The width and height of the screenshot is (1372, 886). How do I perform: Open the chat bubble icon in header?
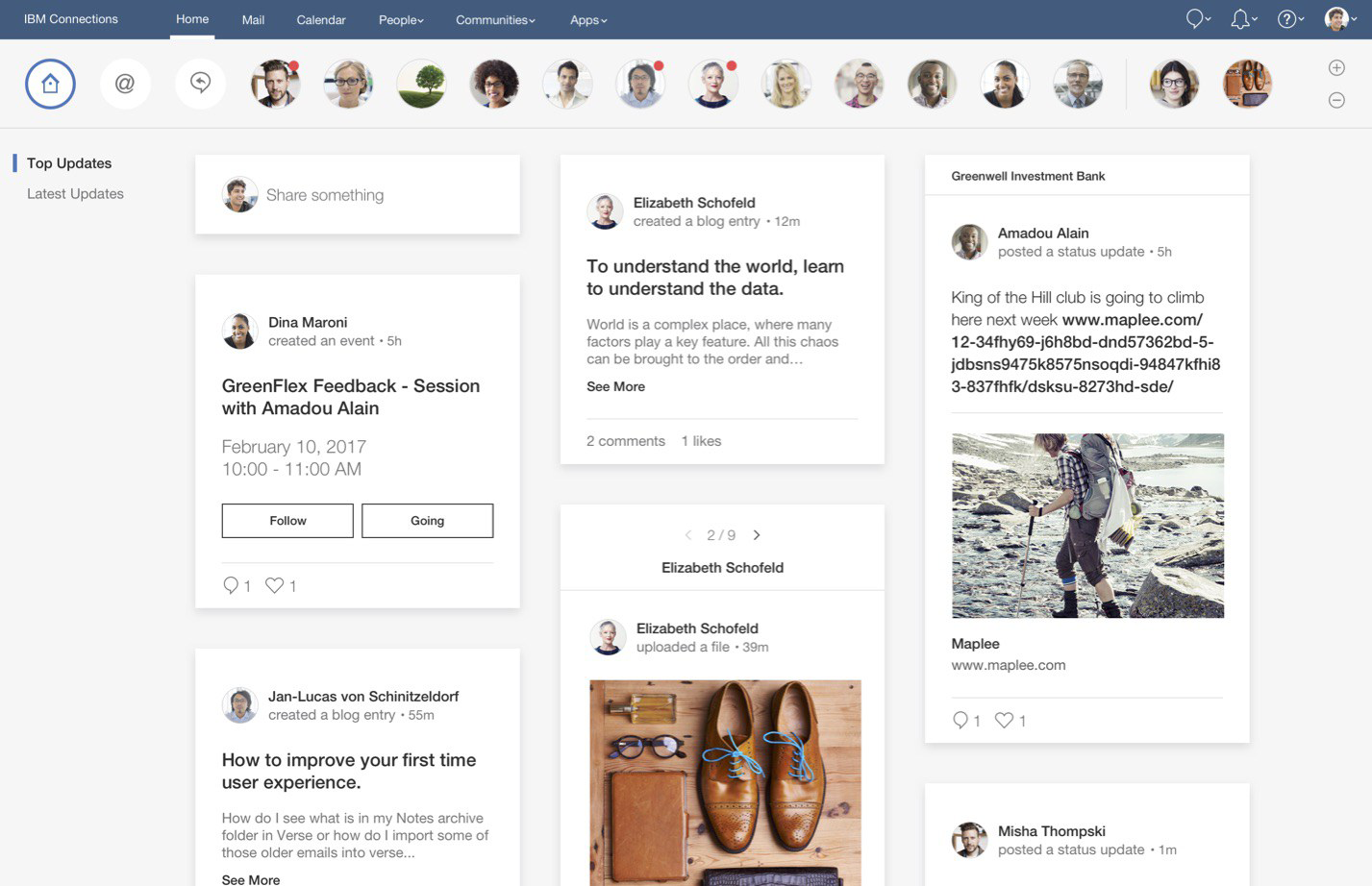point(1195,19)
